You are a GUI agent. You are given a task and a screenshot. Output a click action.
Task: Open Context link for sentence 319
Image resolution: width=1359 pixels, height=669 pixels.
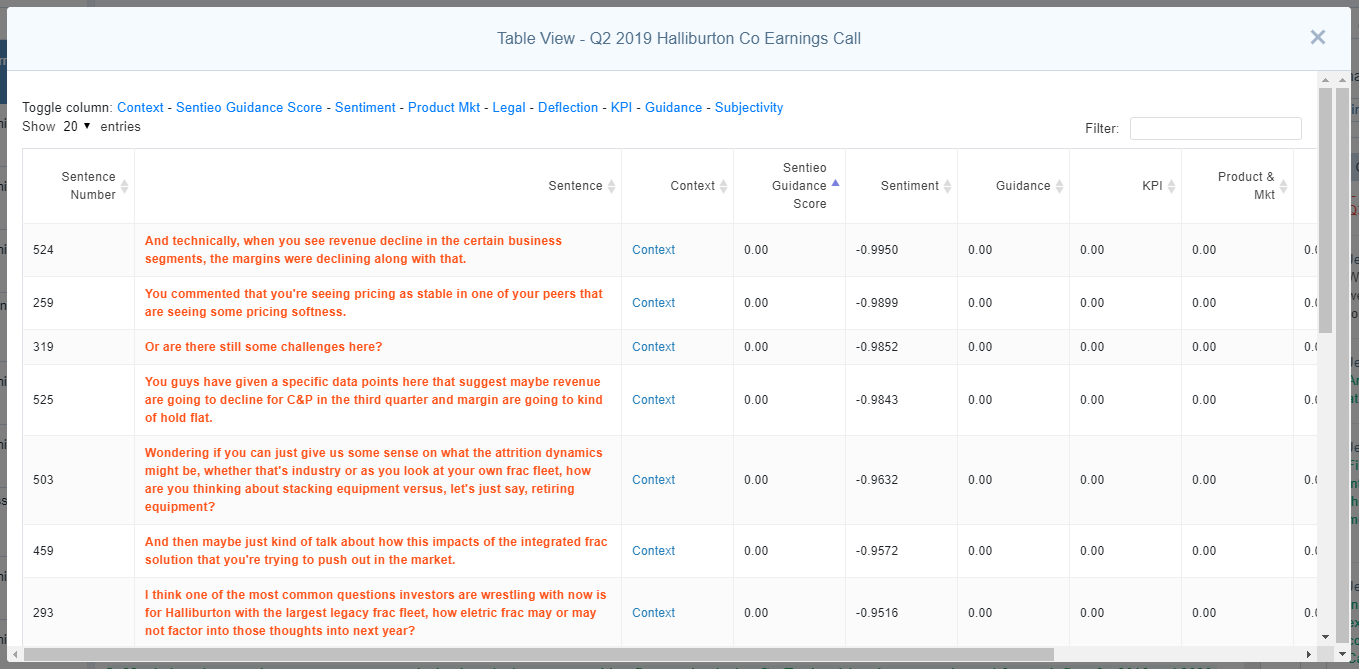coord(653,347)
